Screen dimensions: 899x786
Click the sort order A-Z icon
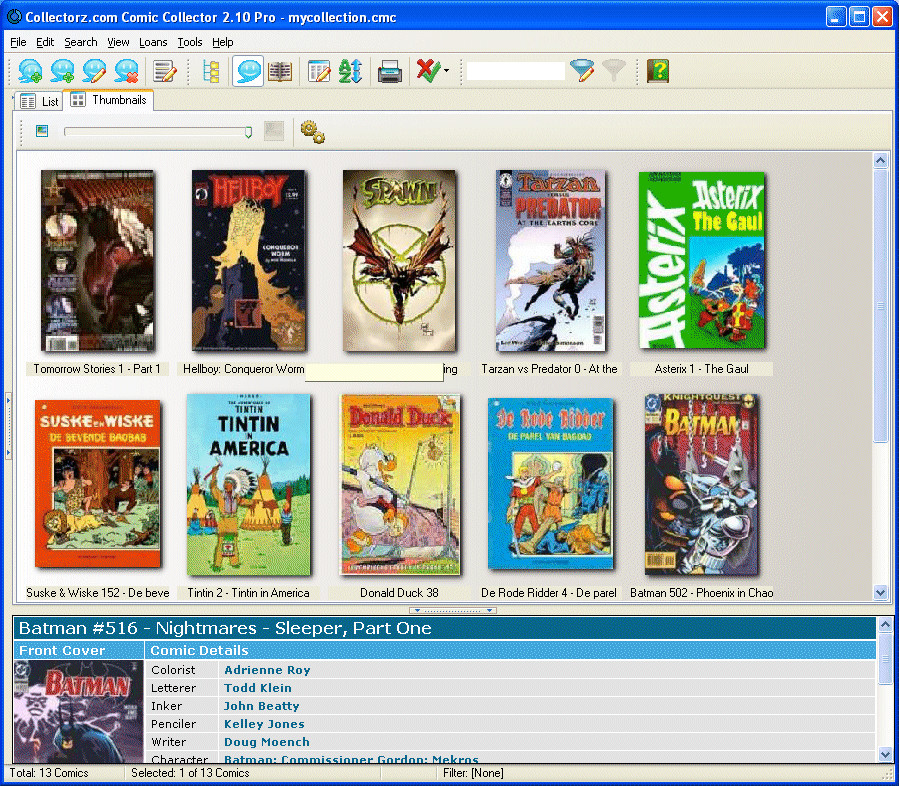350,72
